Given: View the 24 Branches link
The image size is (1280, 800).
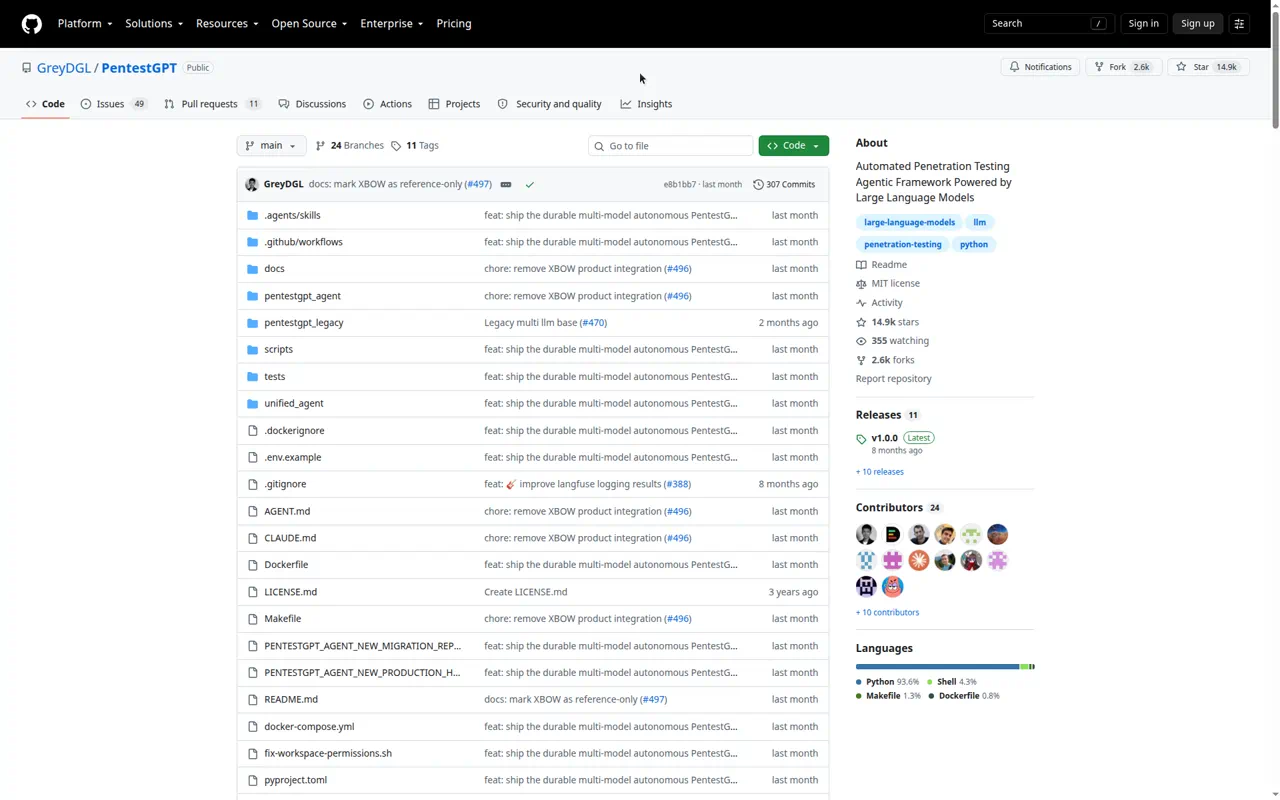Looking at the screenshot, I should (349, 146).
